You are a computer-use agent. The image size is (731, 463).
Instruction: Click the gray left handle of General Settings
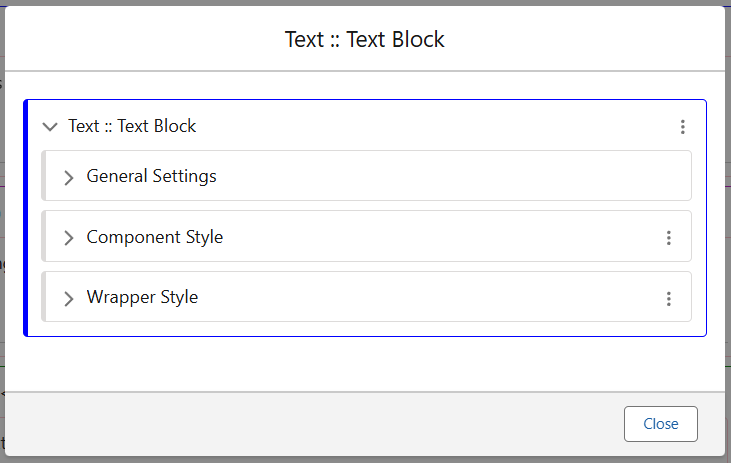[44, 176]
